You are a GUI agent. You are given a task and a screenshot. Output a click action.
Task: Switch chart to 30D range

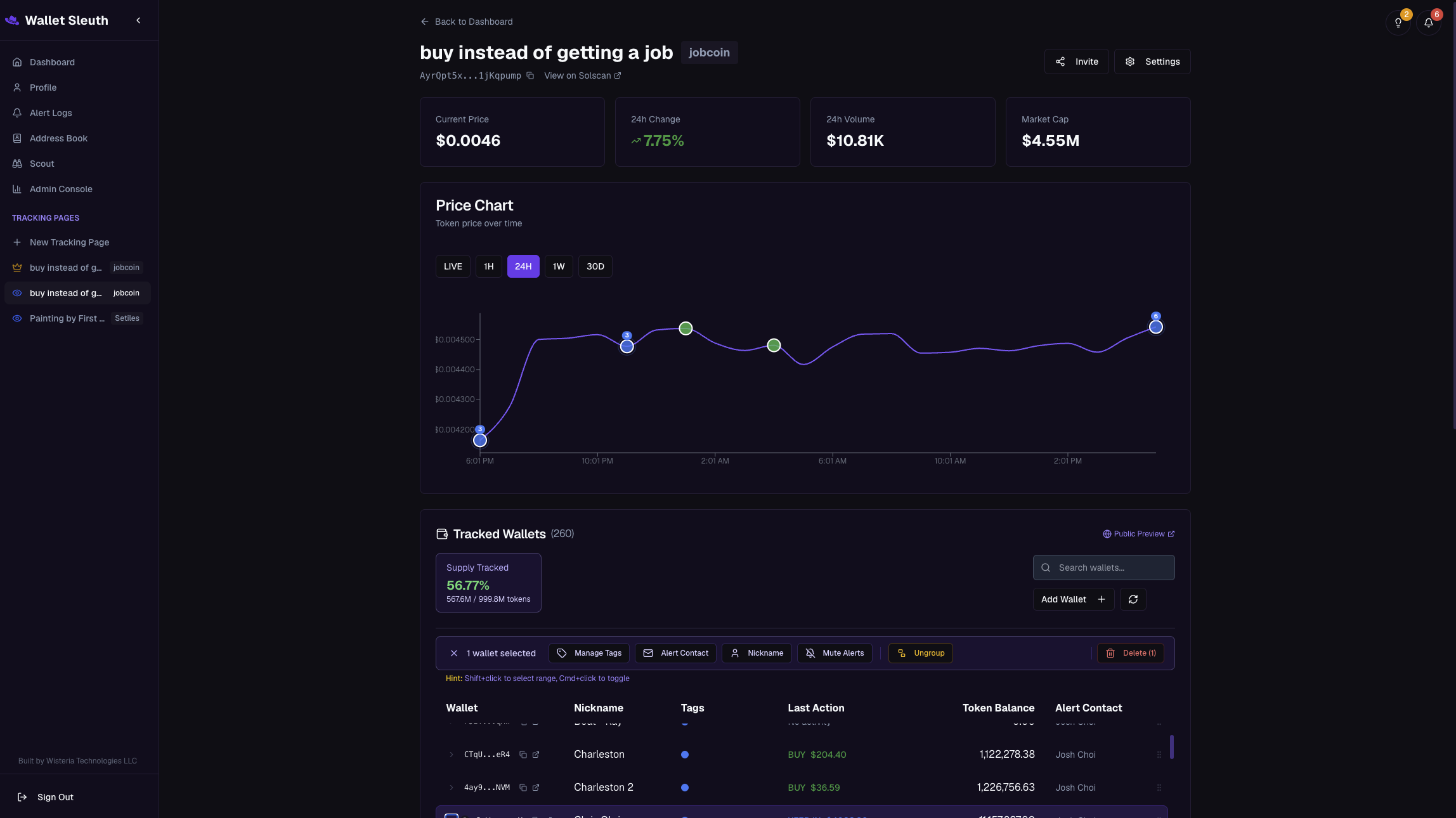(x=595, y=266)
